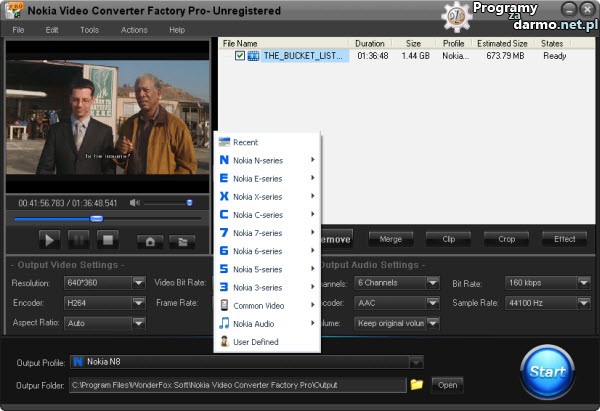
Task: Take a snapshot with the camera icon
Action: point(151,241)
